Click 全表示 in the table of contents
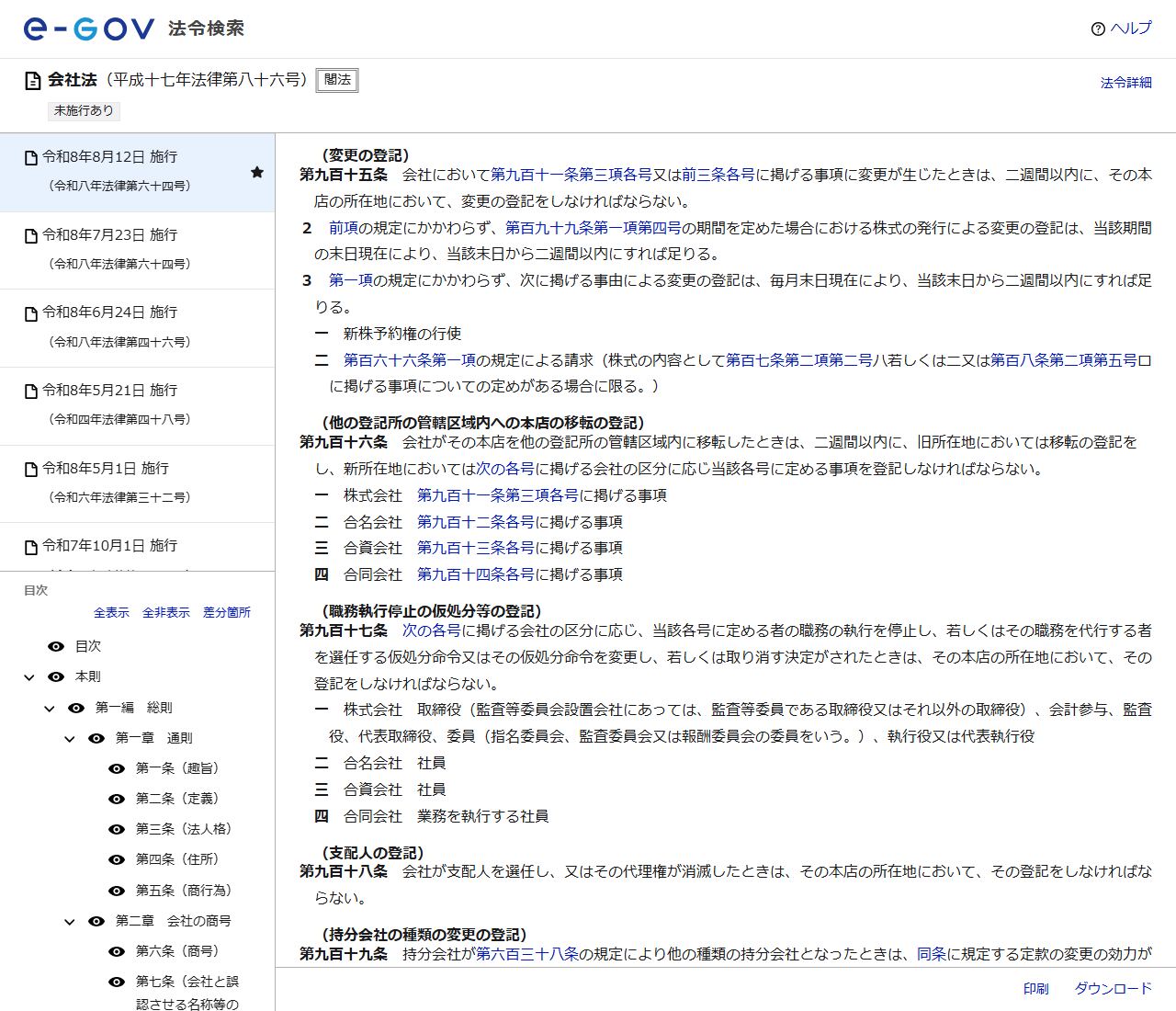The width and height of the screenshot is (1176, 1011). click(x=111, y=612)
